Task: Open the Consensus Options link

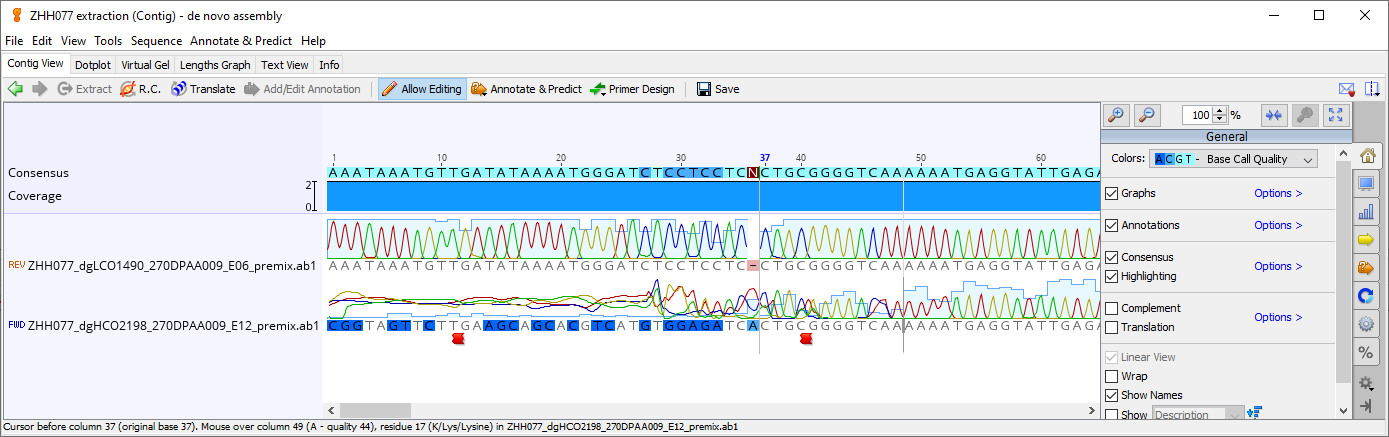Action: 1278,266
